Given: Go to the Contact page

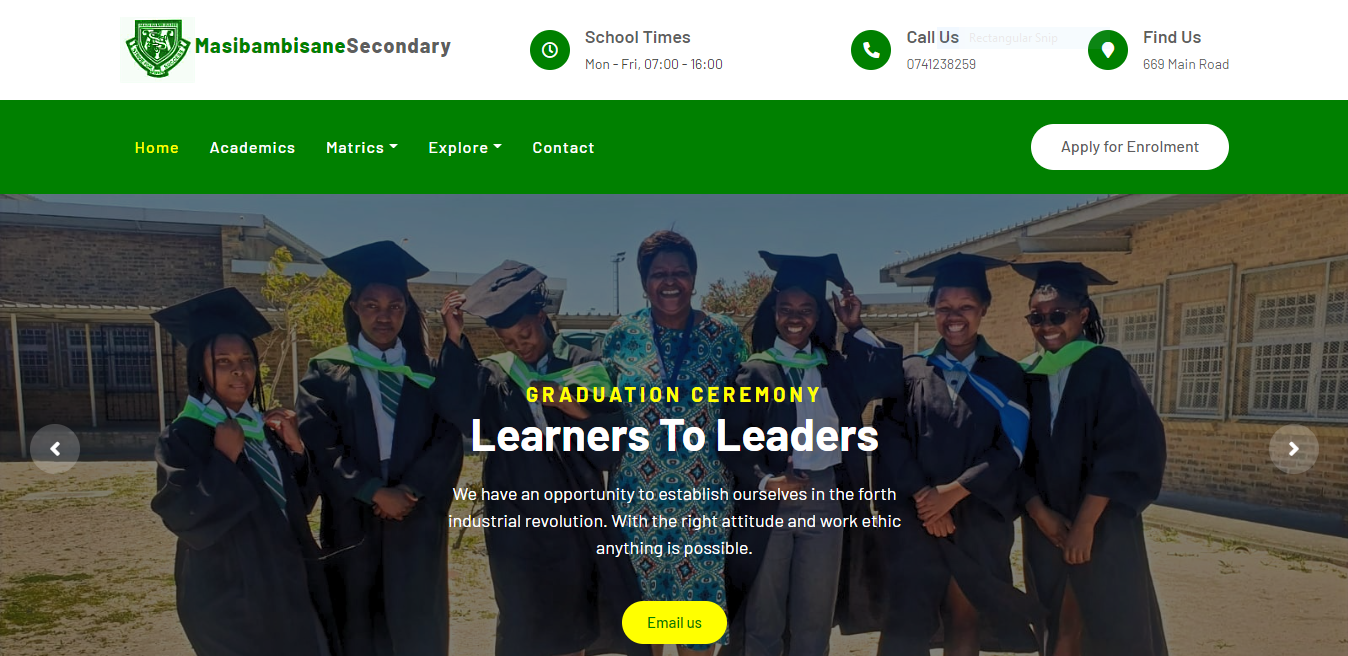Looking at the screenshot, I should coord(563,147).
